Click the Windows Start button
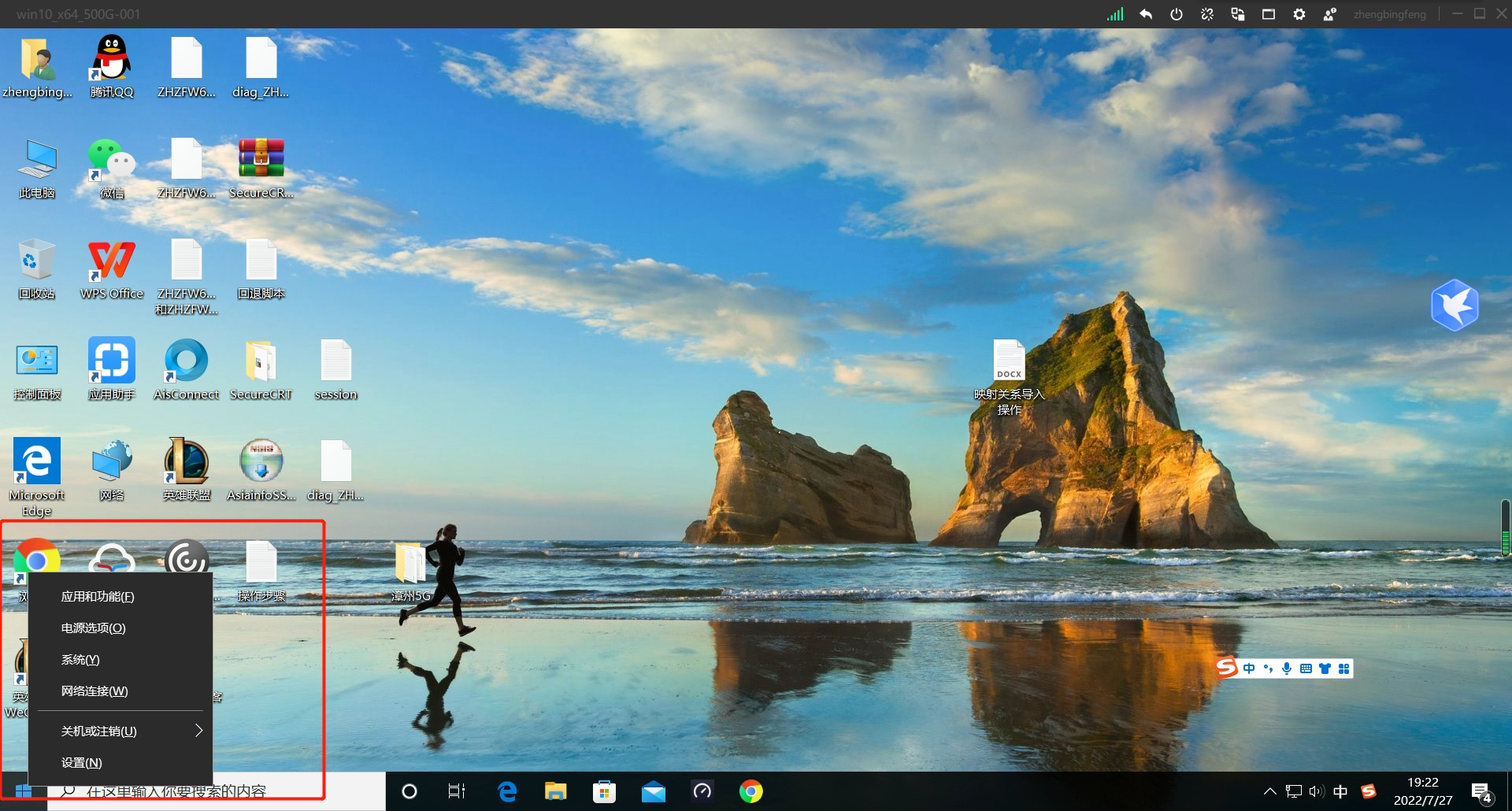Screen dimensions: 1512x811 24,791
